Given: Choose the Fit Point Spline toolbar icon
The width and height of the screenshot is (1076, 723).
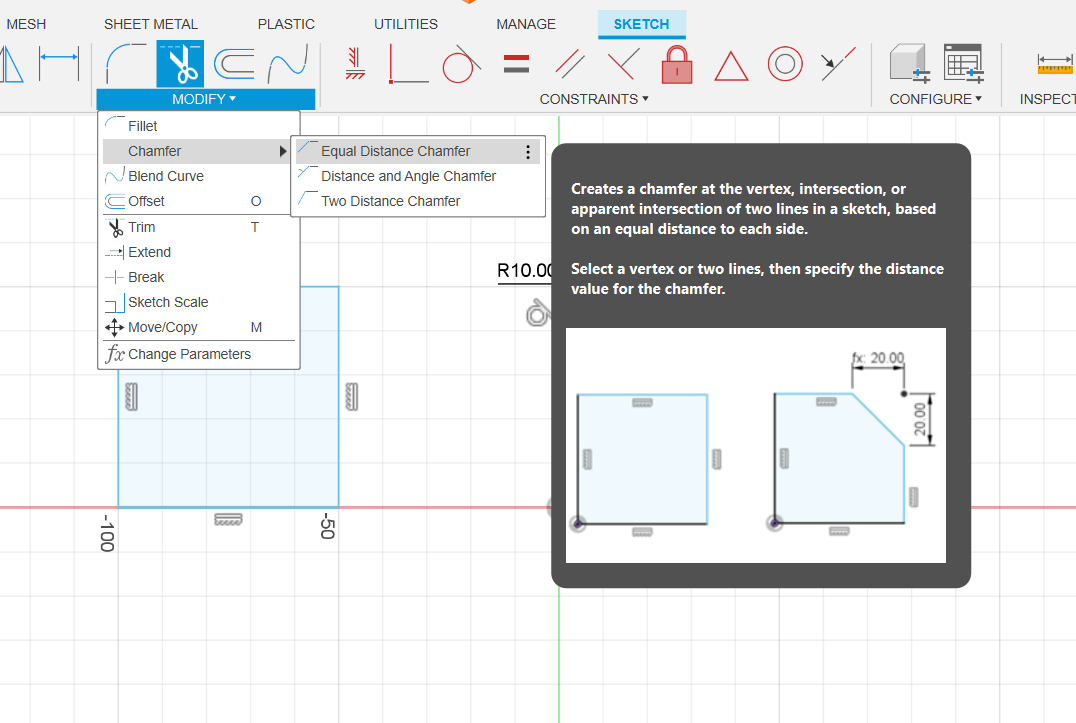Looking at the screenshot, I should tap(288, 64).
